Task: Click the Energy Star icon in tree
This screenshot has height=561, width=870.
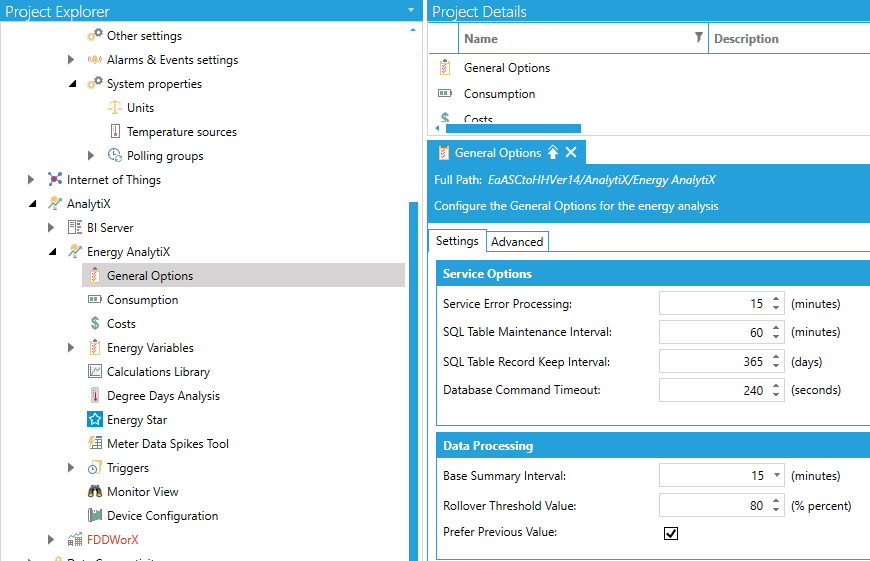Action: [95, 420]
